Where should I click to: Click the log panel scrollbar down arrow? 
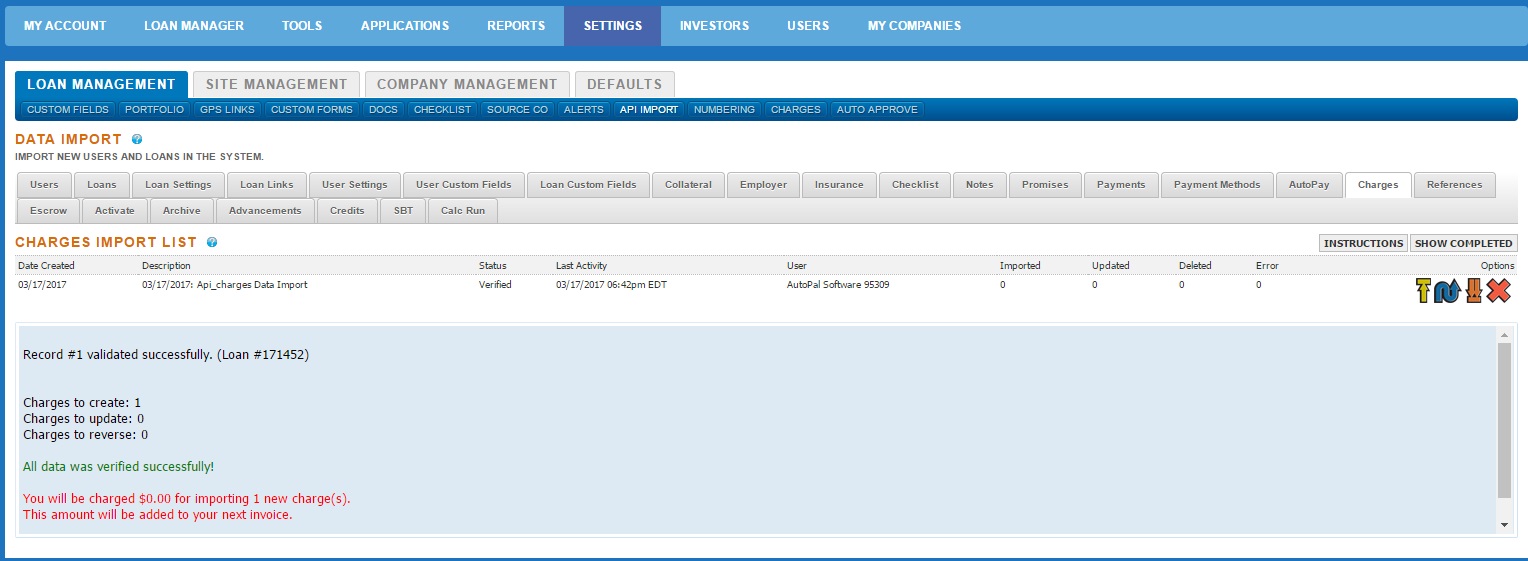tap(1504, 525)
